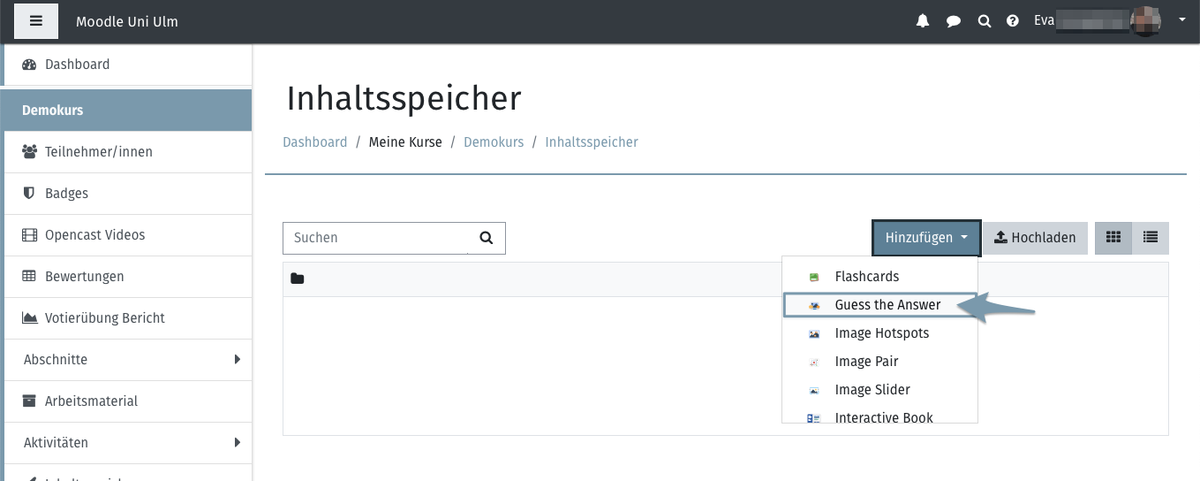This screenshot has height=481, width=1200.
Task: Expand the Aktivitäten sidebar section
Action: pos(237,442)
